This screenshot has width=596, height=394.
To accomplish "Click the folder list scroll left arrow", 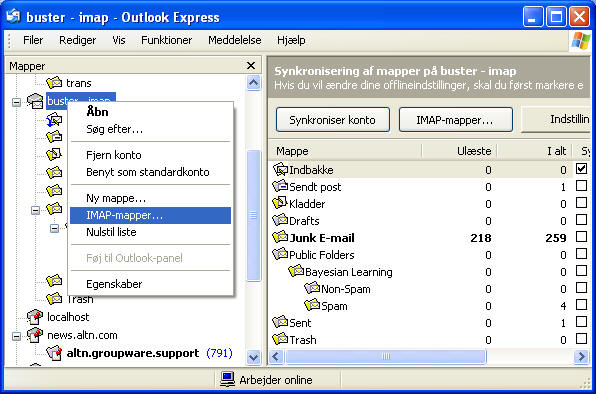I will tap(276, 356).
